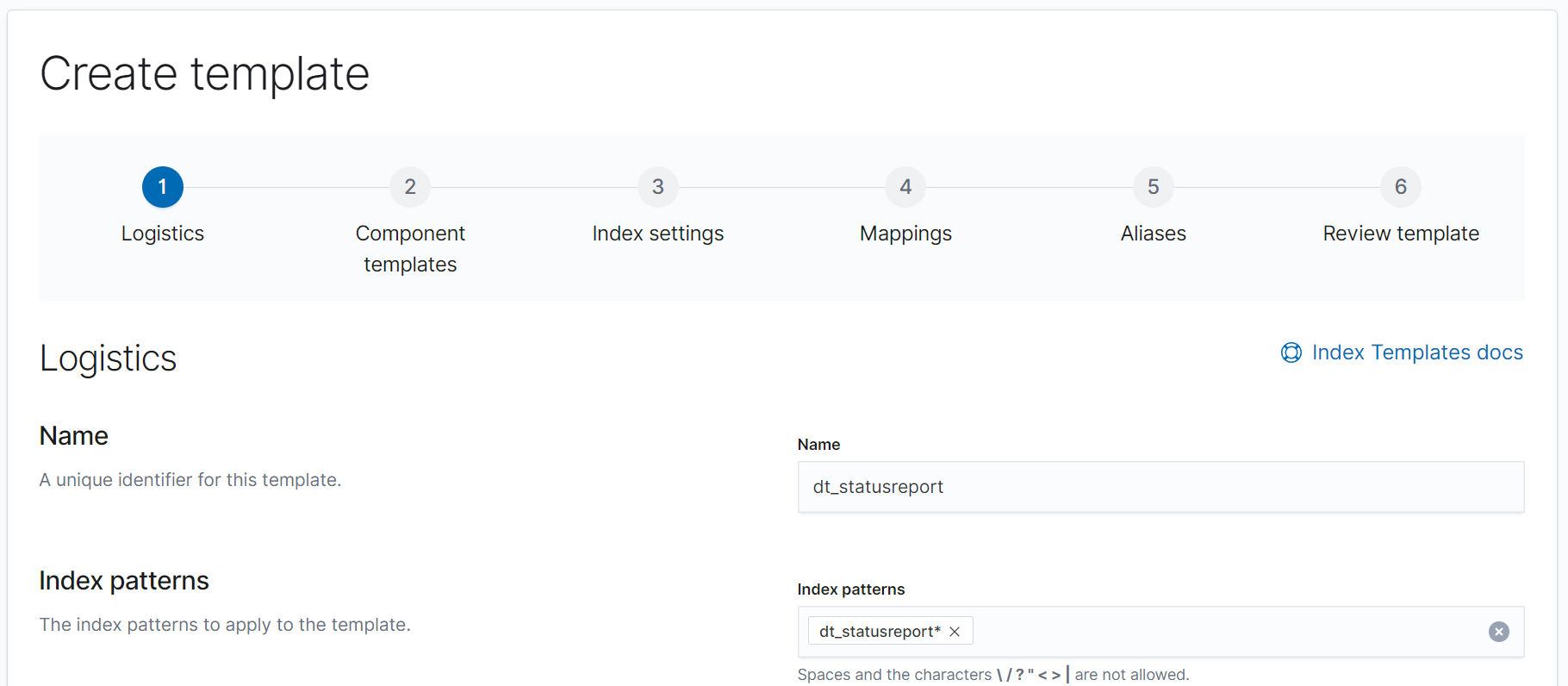Clear all index patterns with circle X
This screenshot has width=1568, height=686.
coord(1499,632)
